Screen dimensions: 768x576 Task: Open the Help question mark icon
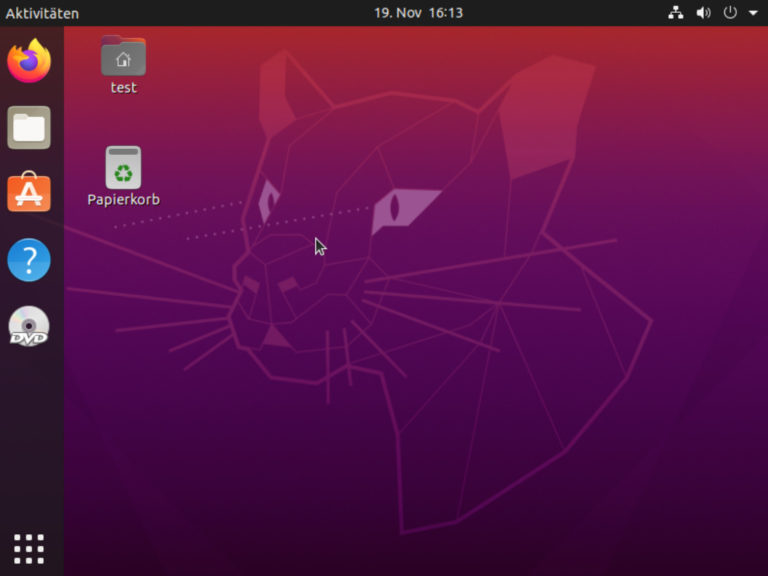point(29,260)
